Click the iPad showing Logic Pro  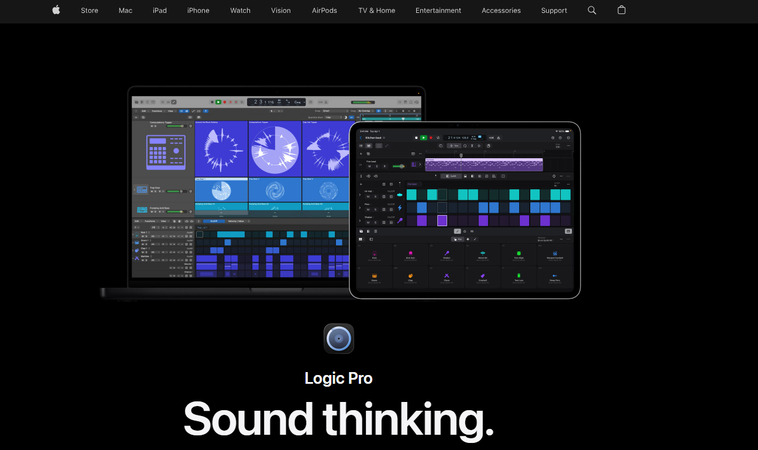[x=465, y=210]
